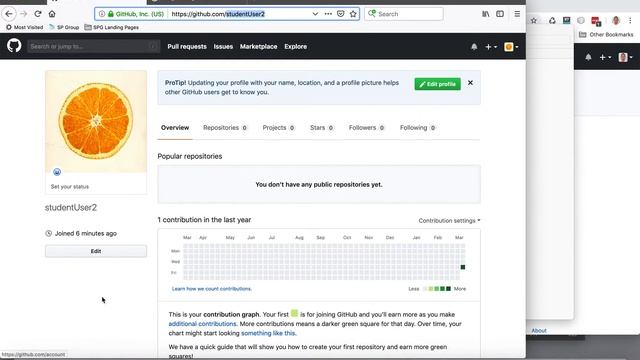Click the bookmark star in the Chrome window behind
The width and height of the screenshot is (640, 360).
point(533,20)
